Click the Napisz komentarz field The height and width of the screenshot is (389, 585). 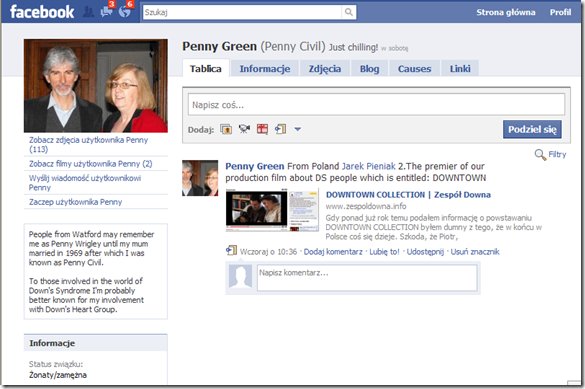(x=367, y=277)
